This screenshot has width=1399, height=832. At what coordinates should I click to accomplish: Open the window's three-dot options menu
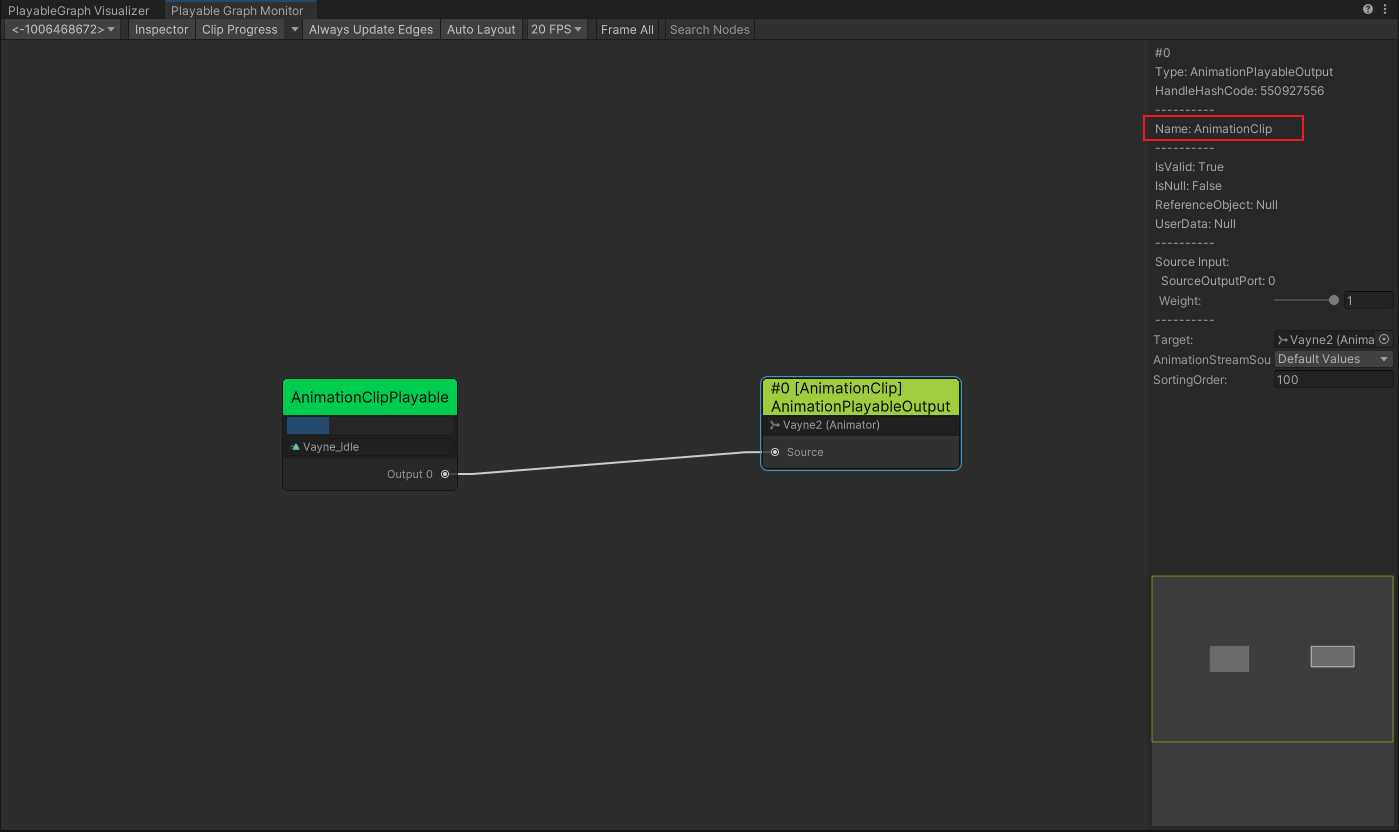1385,9
